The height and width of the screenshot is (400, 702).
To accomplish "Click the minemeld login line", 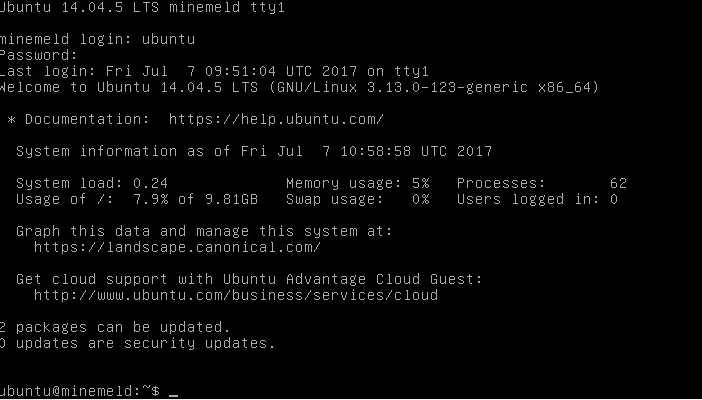I will (x=97, y=39).
